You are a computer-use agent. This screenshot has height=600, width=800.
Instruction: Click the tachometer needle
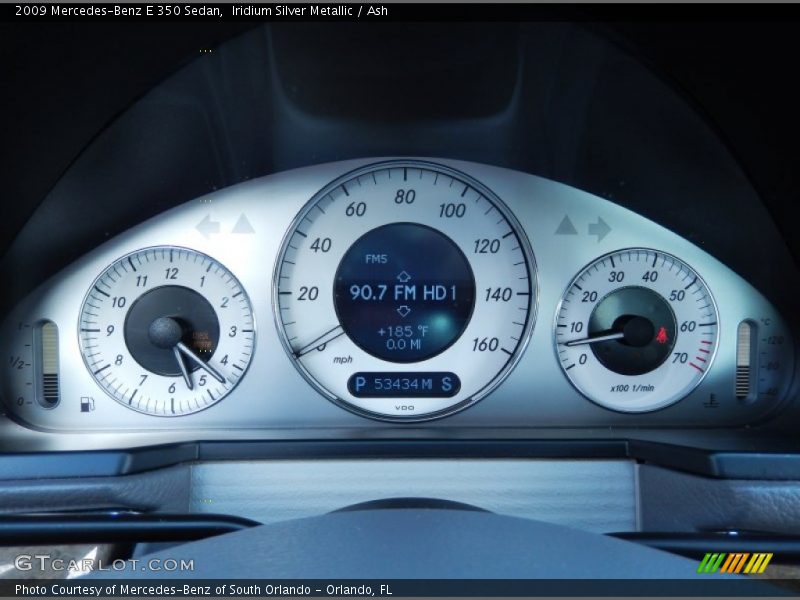click(595, 339)
